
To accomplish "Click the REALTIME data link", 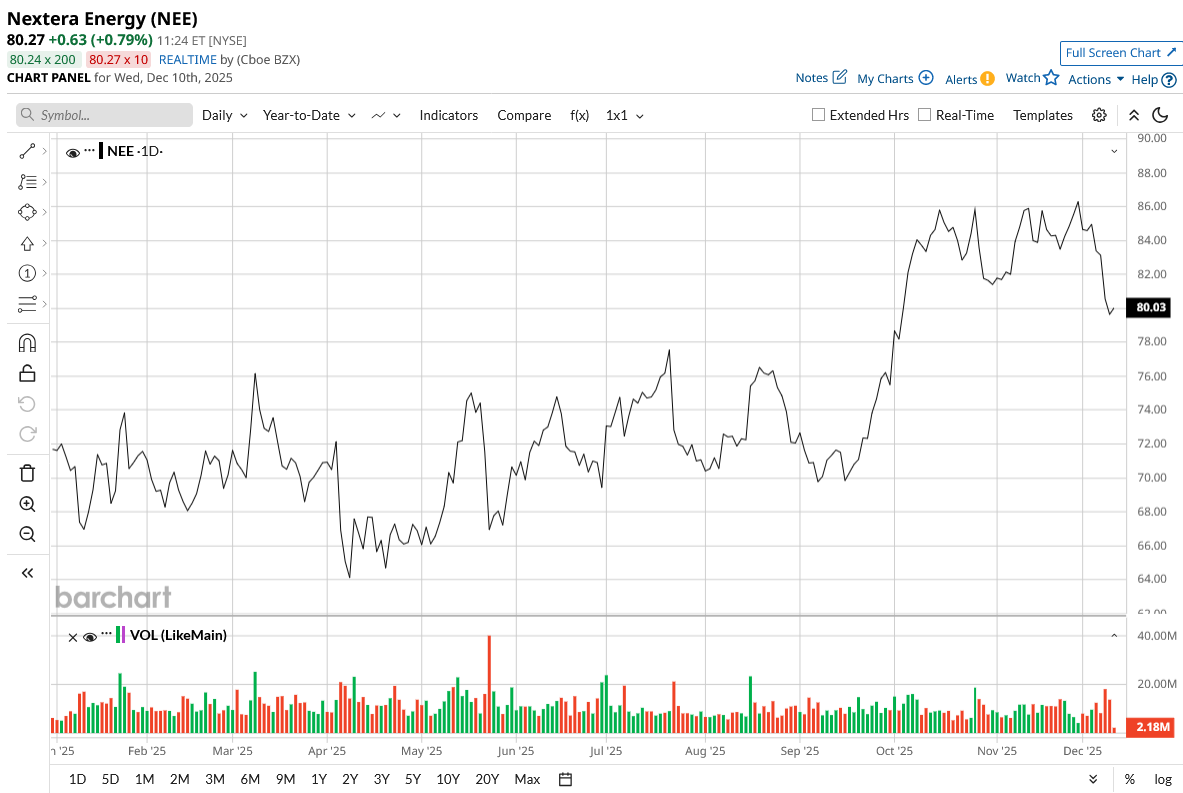I will tap(187, 60).
